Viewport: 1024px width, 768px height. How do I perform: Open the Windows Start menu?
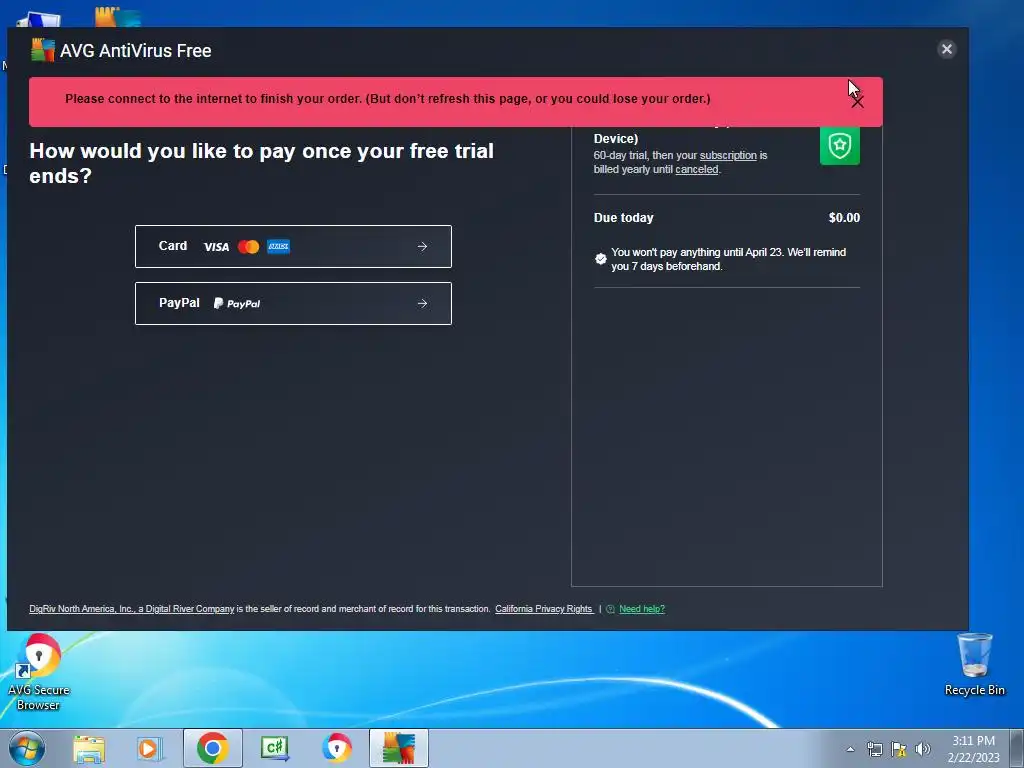tap(27, 748)
